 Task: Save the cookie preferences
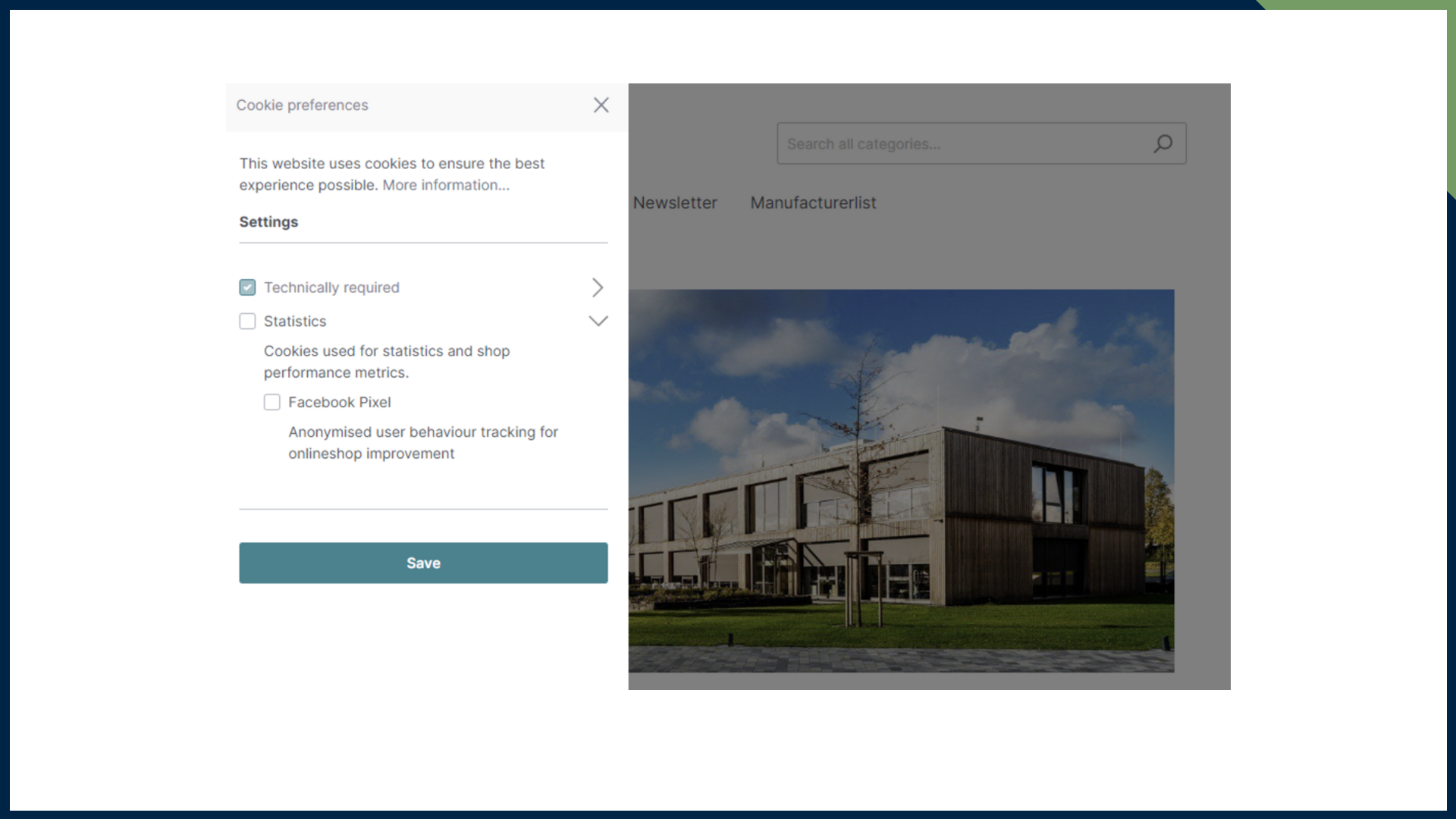click(423, 563)
